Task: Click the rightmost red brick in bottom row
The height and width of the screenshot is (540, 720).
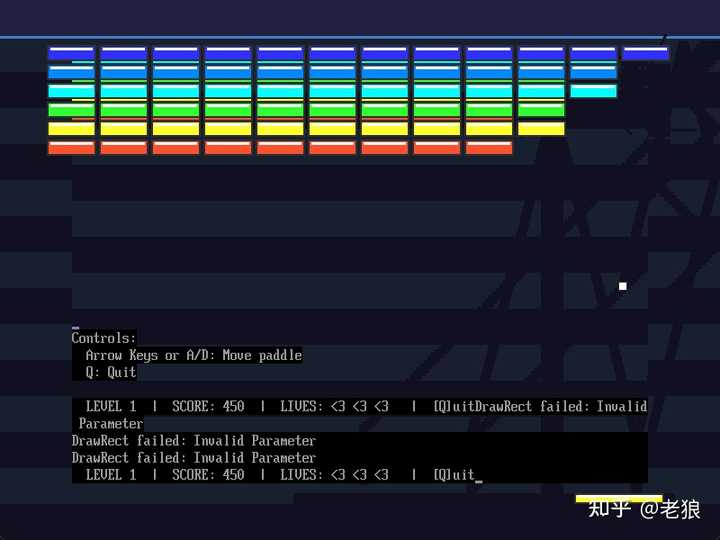Action: click(x=489, y=148)
